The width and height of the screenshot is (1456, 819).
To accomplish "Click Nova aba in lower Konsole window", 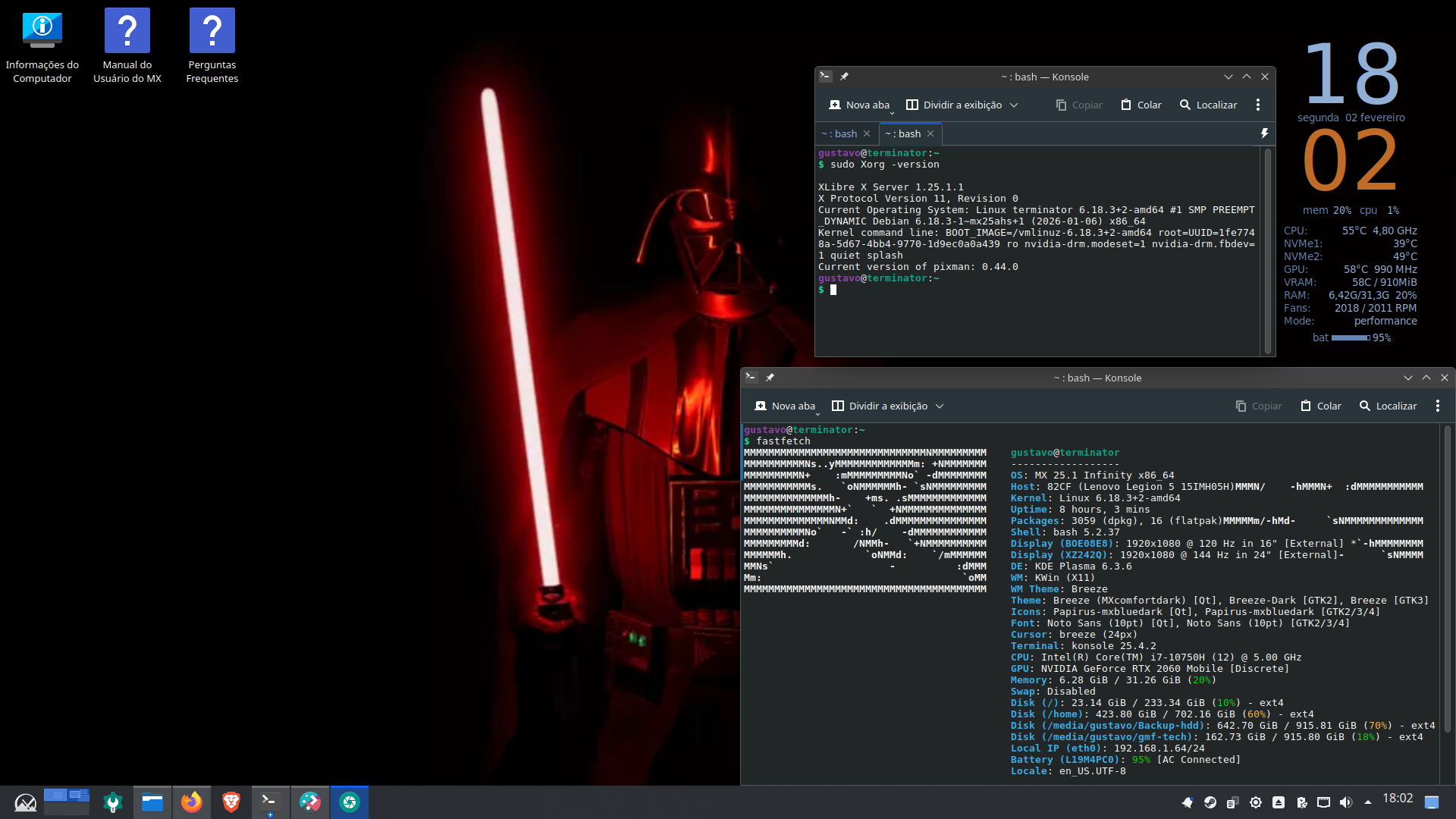I will point(785,406).
